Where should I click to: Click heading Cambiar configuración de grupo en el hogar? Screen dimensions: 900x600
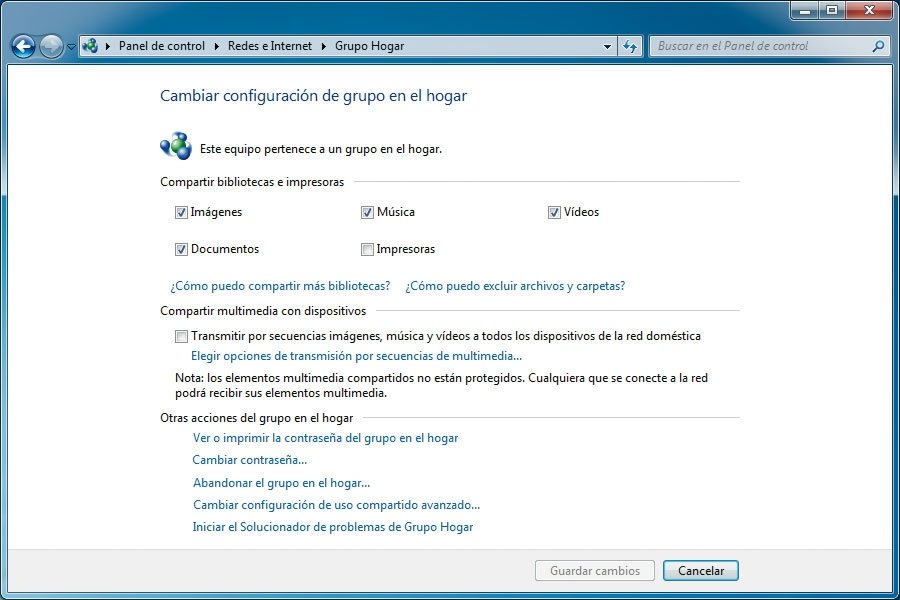click(313, 96)
